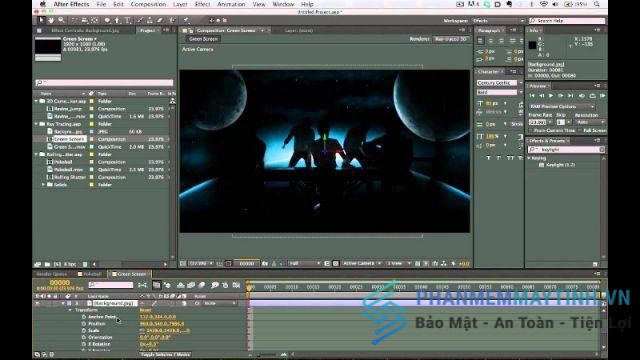Select the Puppet Pin tool
Image resolution: width=640 pixels, height=360 pixels.
coord(186,20)
